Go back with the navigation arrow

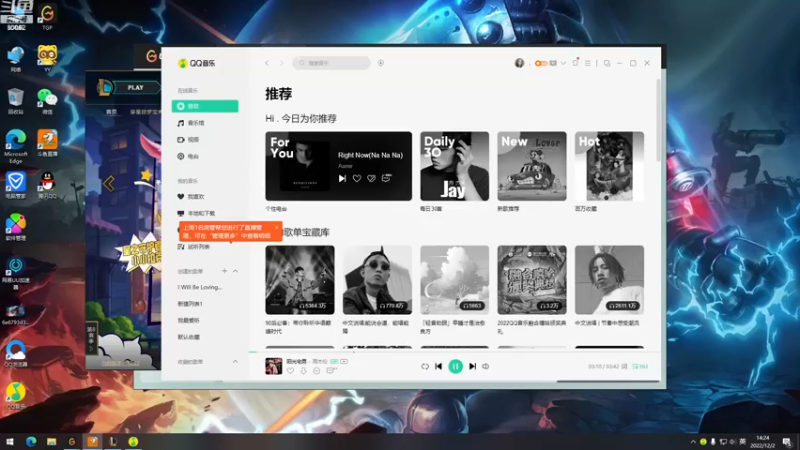pos(267,63)
